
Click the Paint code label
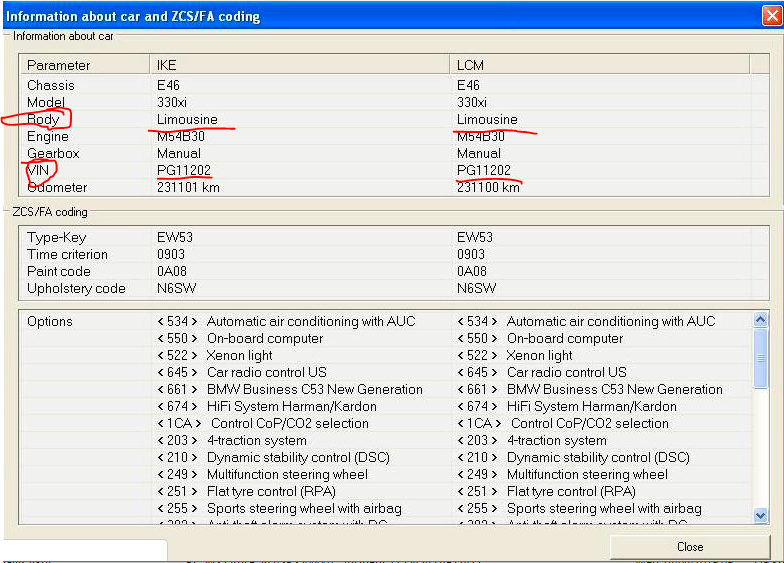(59, 272)
